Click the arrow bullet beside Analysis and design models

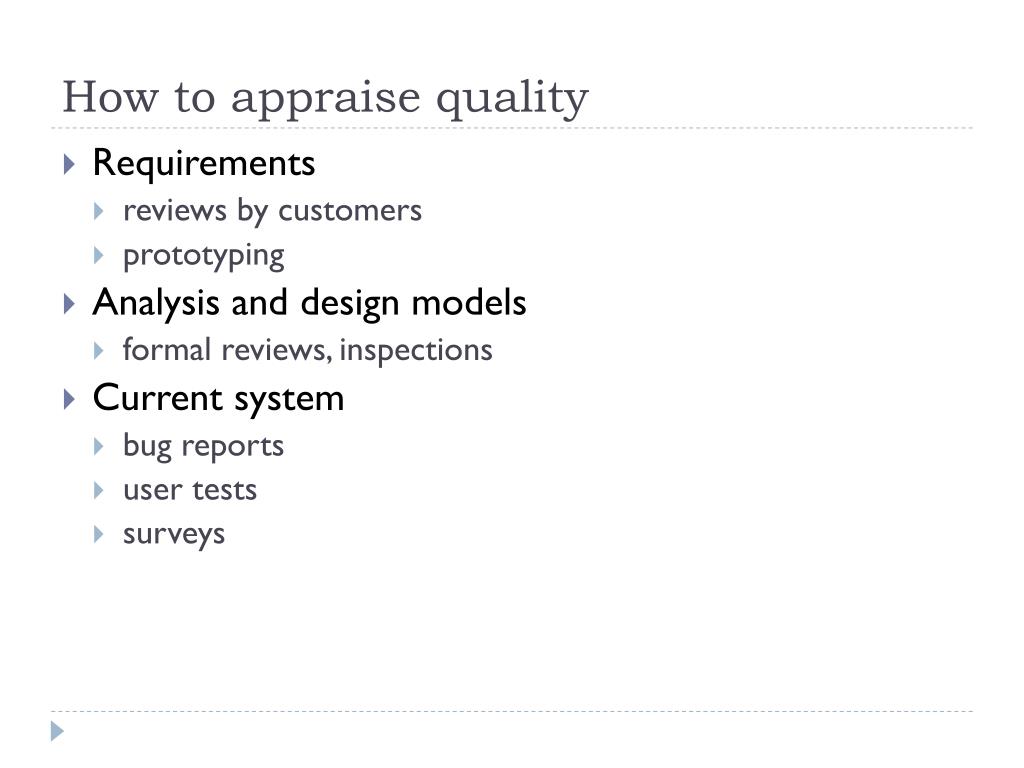69,304
